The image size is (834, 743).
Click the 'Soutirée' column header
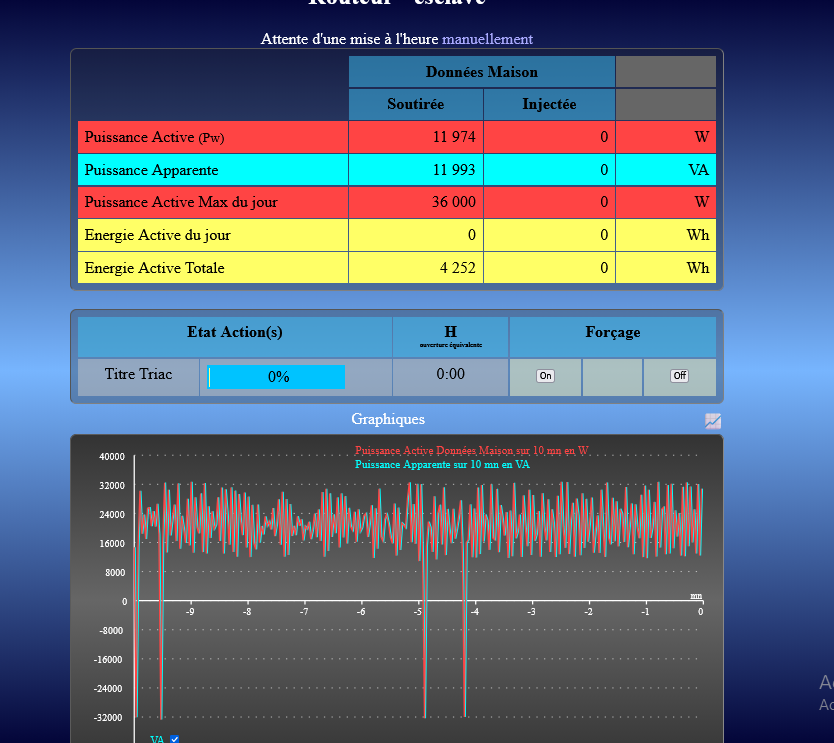(415, 104)
